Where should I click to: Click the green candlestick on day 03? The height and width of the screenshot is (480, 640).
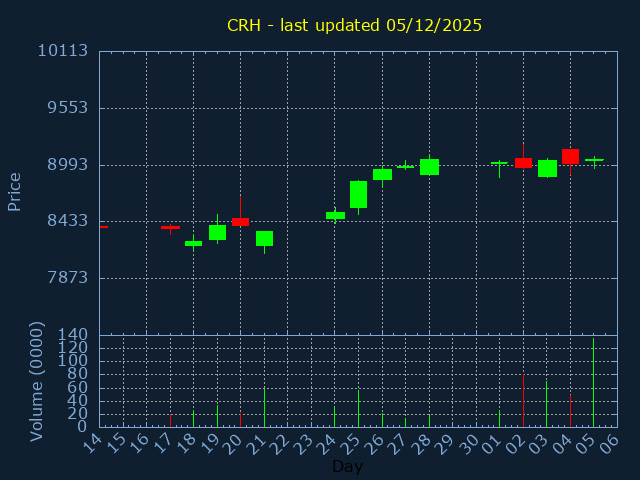tap(547, 168)
